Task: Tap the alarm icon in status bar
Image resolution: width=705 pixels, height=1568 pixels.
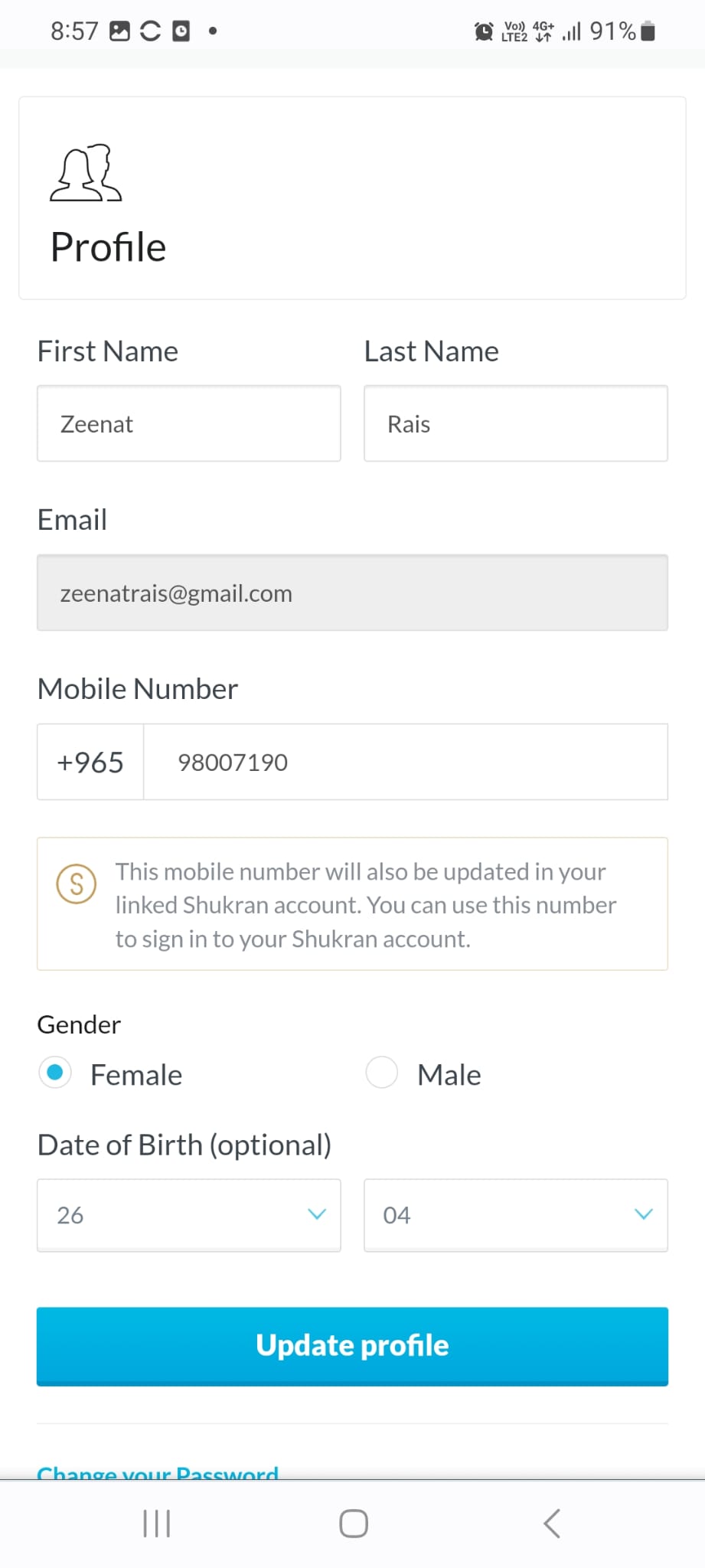Action: pos(484,31)
